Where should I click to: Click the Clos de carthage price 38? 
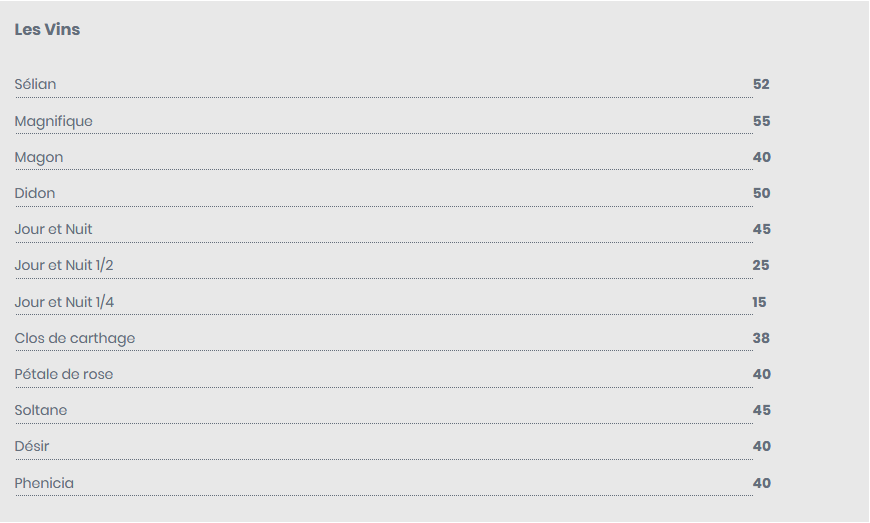(761, 338)
